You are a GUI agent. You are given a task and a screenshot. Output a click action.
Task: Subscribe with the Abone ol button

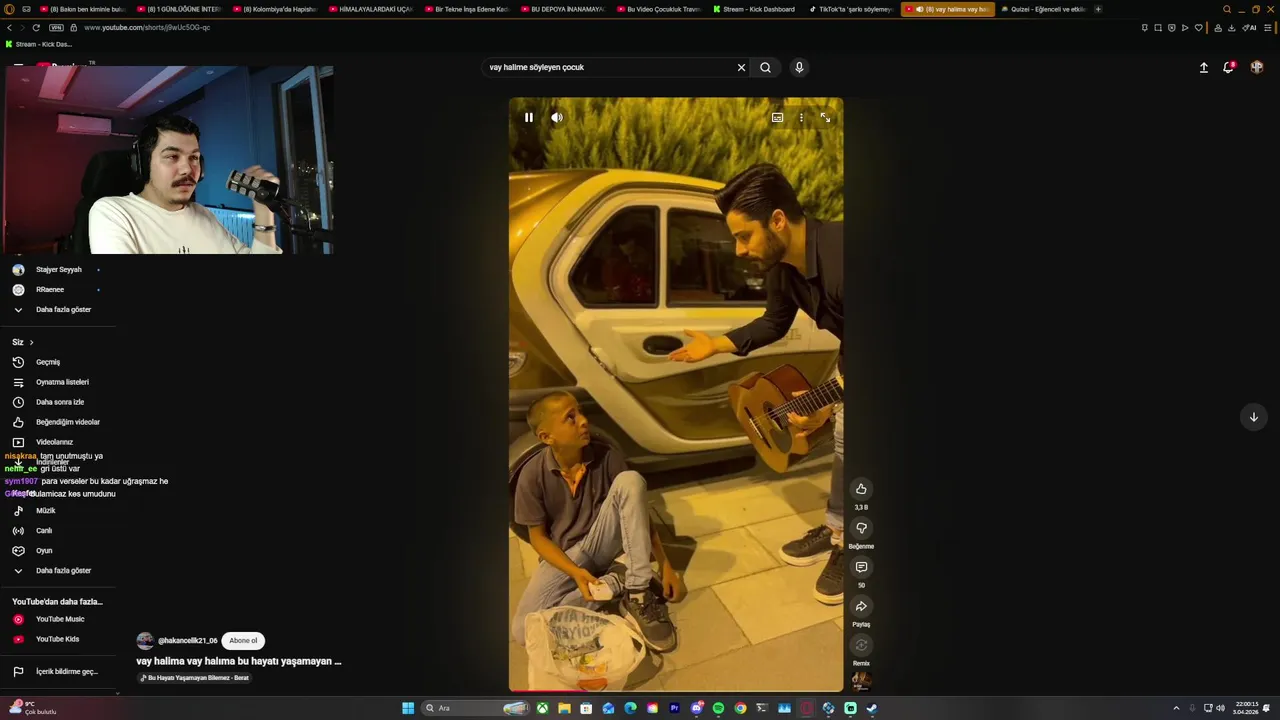point(243,640)
